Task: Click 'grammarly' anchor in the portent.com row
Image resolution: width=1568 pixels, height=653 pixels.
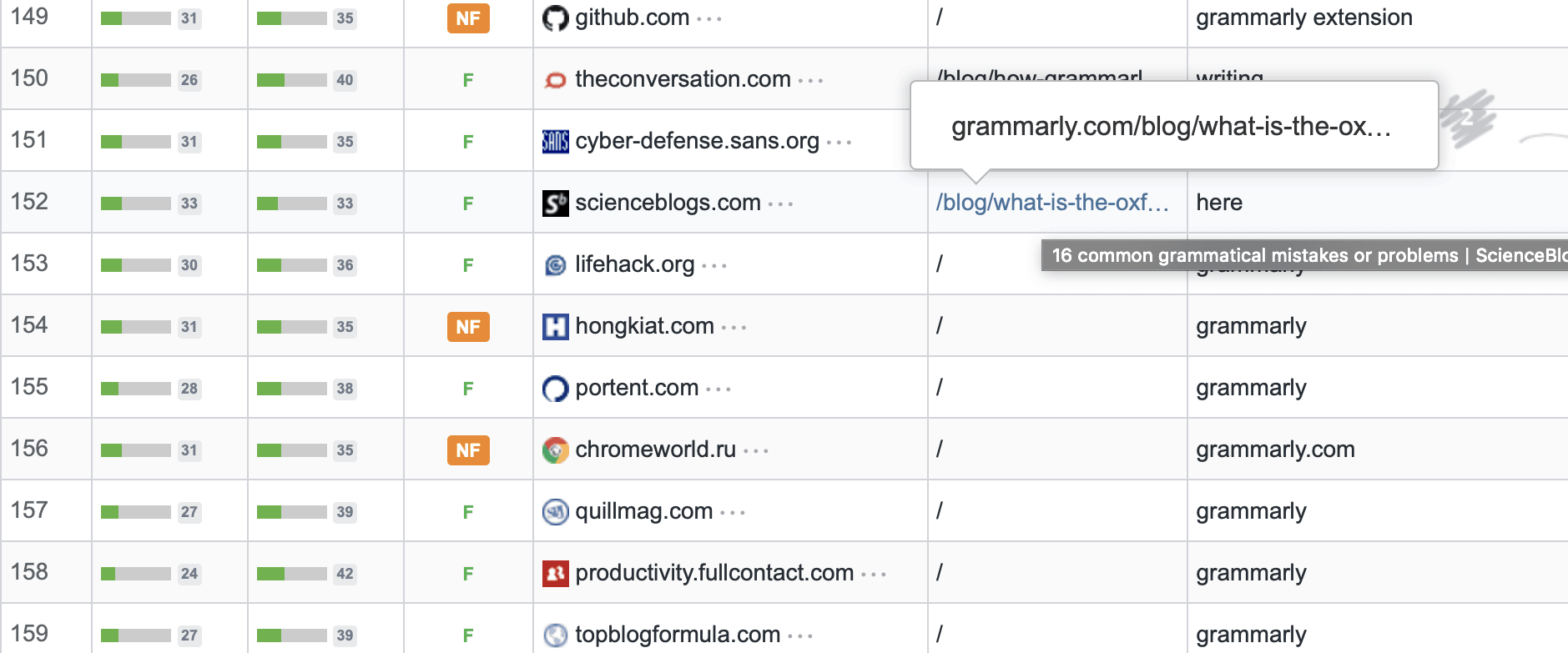Action: 1251,388
